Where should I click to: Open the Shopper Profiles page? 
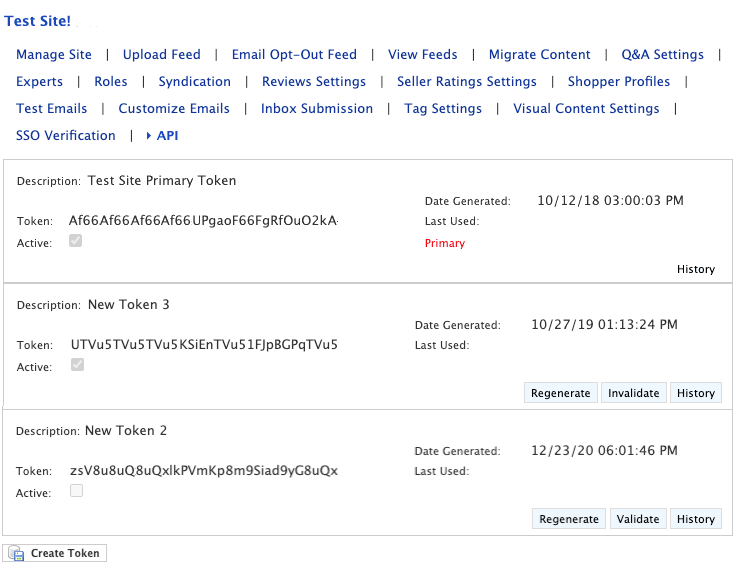[x=619, y=82]
